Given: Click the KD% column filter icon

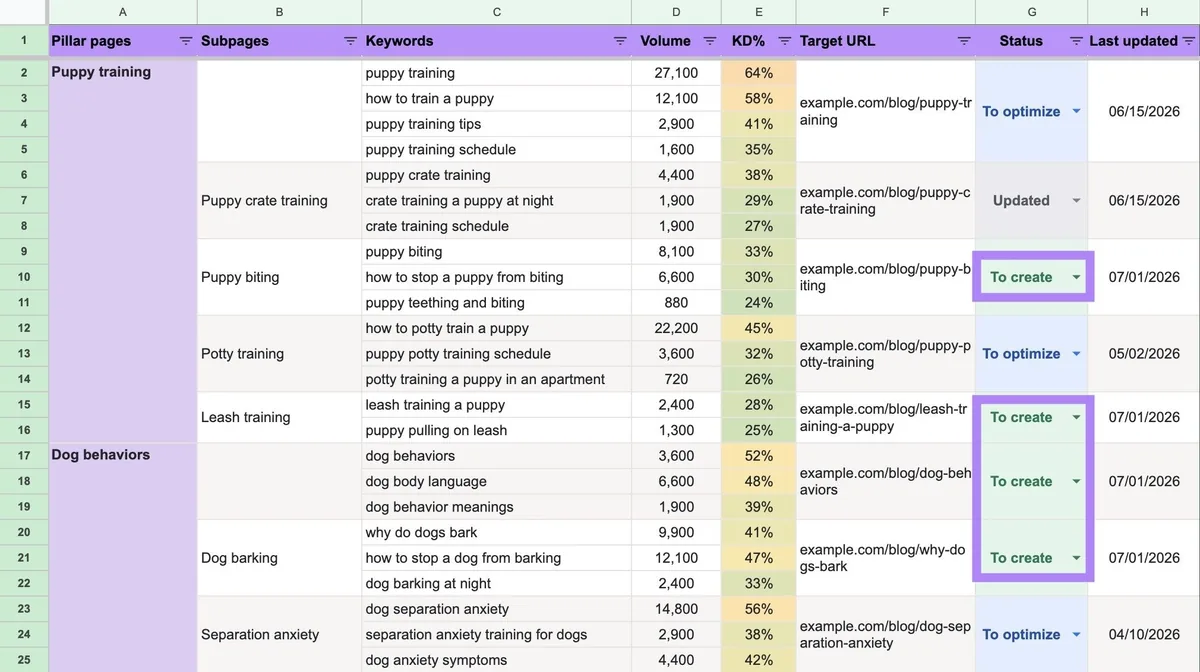Looking at the screenshot, I should click(x=785, y=41).
